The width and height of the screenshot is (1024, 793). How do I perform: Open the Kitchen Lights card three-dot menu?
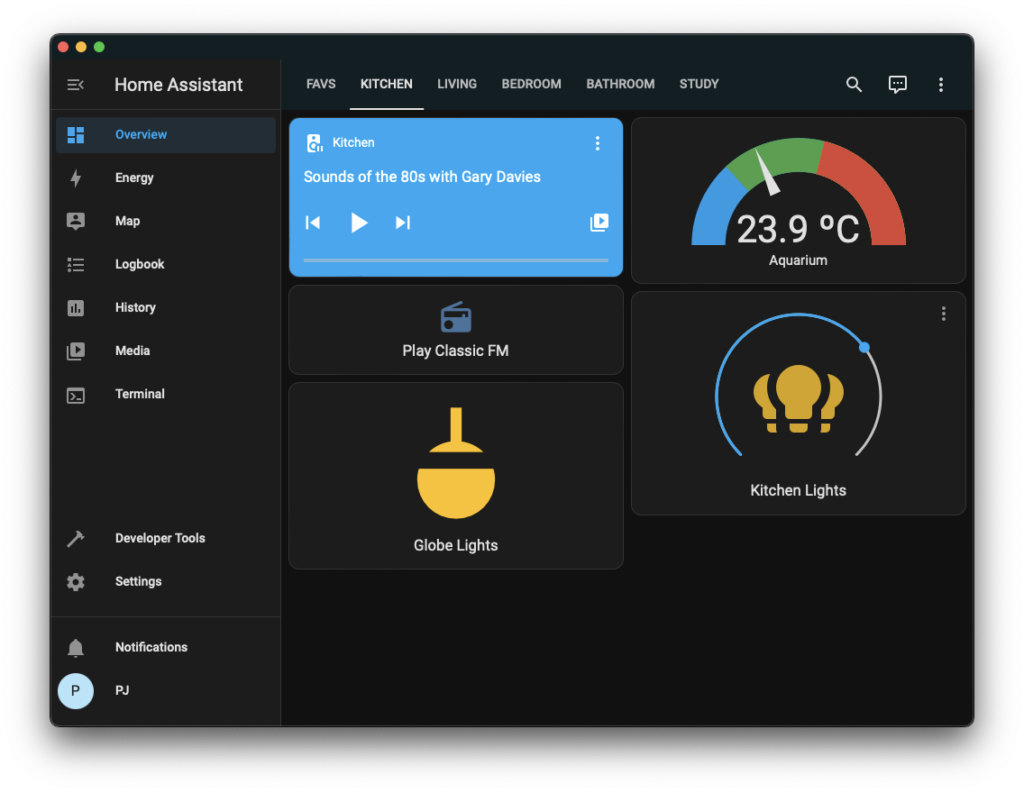943,314
